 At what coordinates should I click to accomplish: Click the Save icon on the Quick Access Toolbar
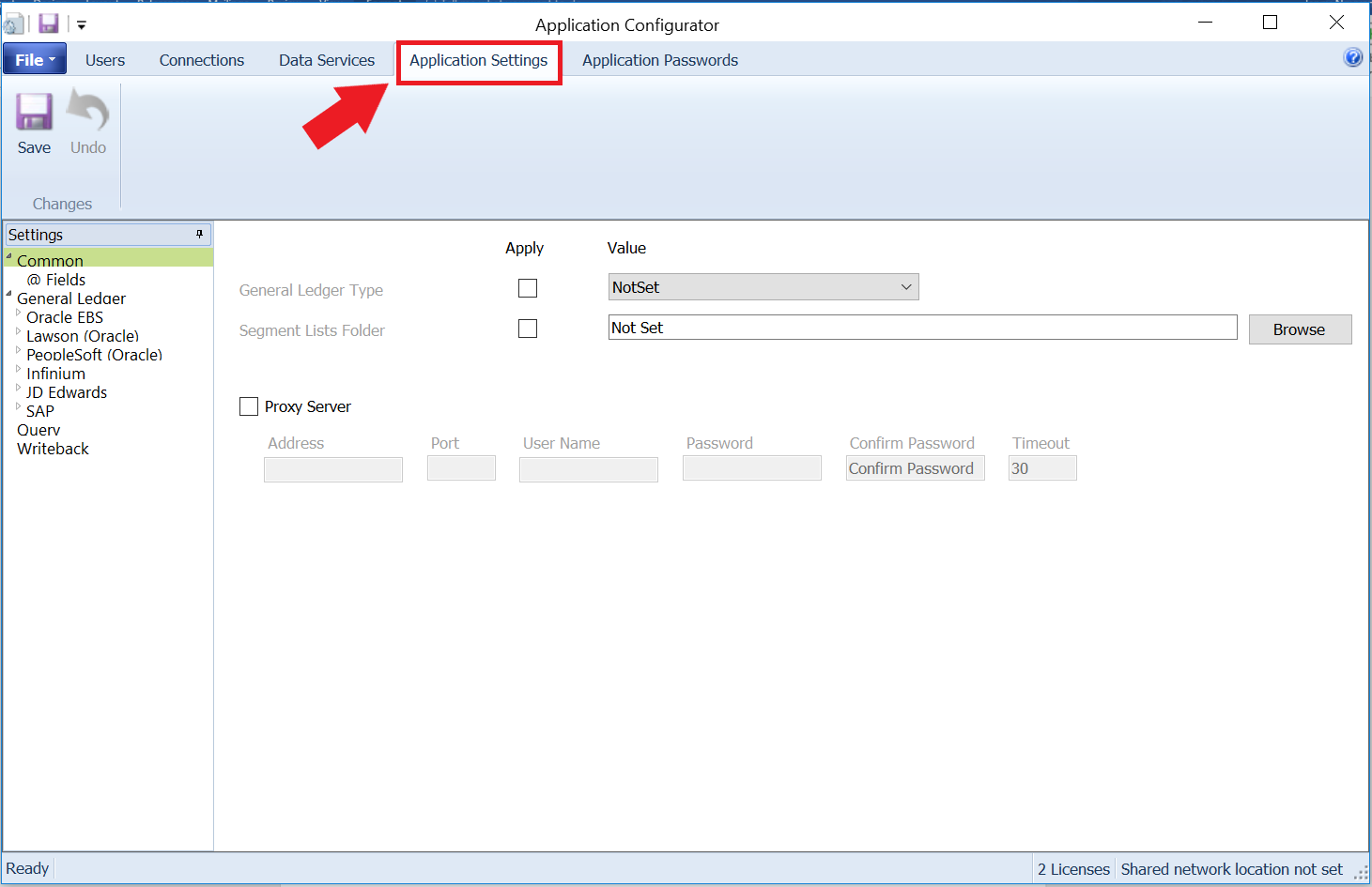[x=47, y=23]
